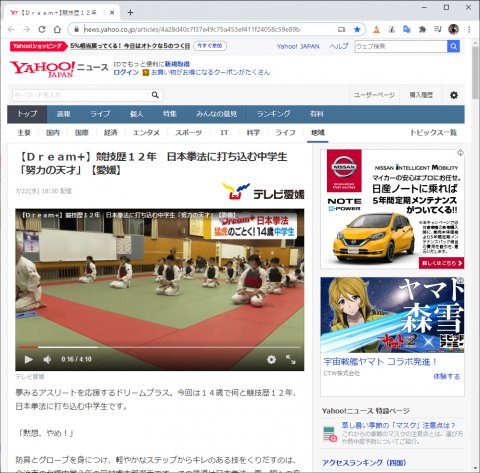The width and height of the screenshot is (480, 473).
Task: Click the 体験する link
Action: [x=446, y=377]
